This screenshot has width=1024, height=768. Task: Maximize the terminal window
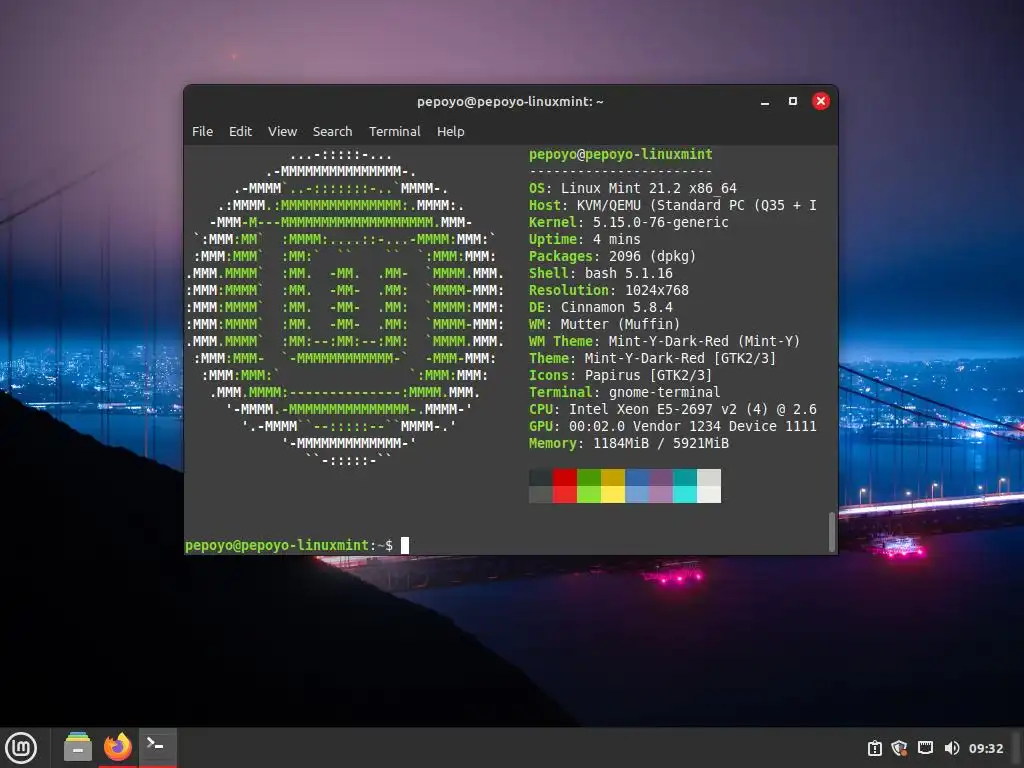793,101
